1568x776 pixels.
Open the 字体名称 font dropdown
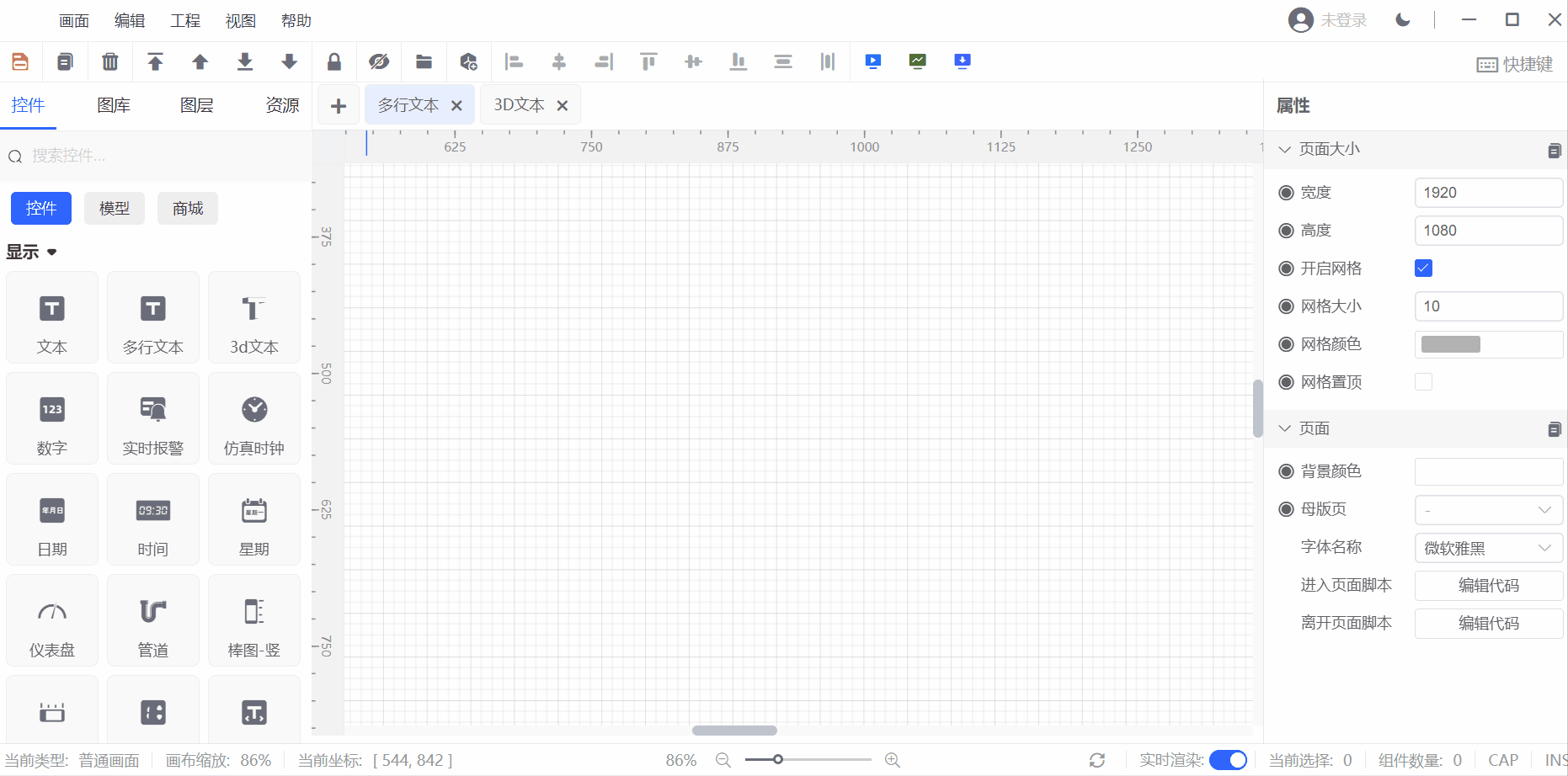tap(1488, 548)
